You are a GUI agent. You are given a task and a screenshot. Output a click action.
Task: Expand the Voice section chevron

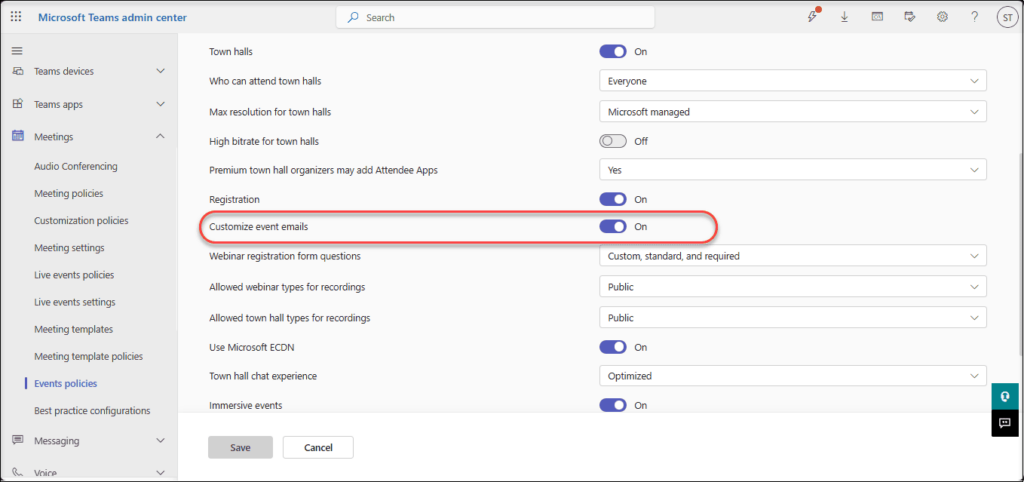click(x=161, y=473)
